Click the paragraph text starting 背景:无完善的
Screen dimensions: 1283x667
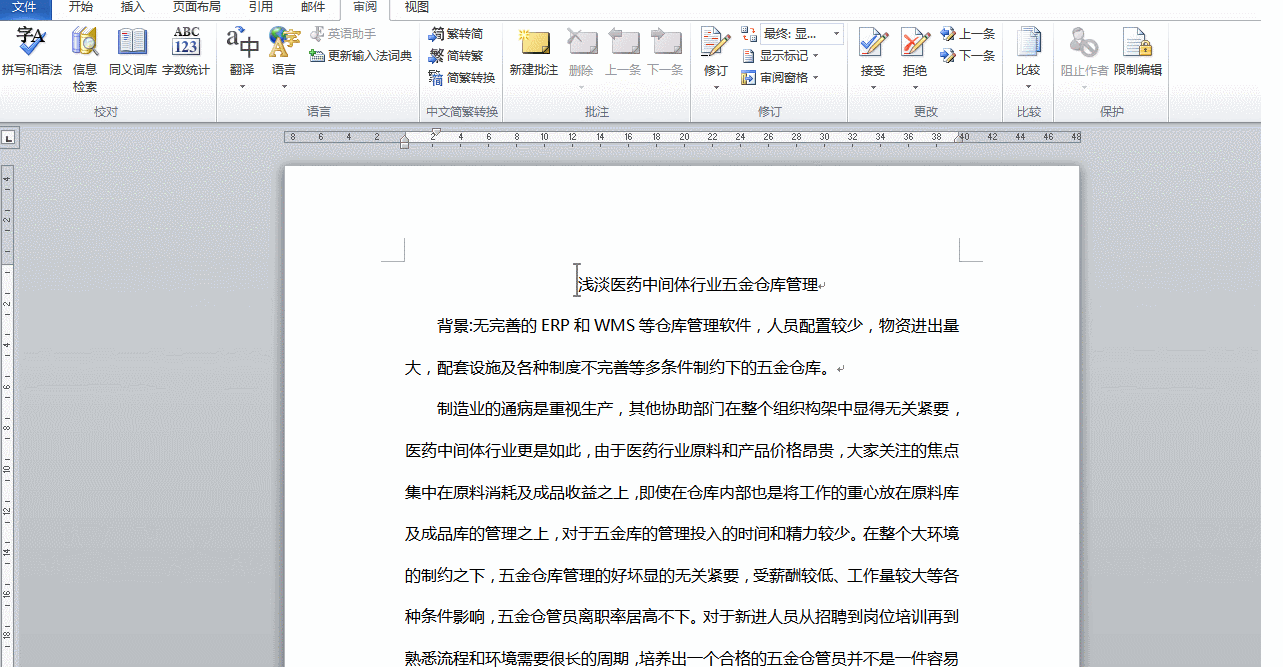[x=682, y=347]
